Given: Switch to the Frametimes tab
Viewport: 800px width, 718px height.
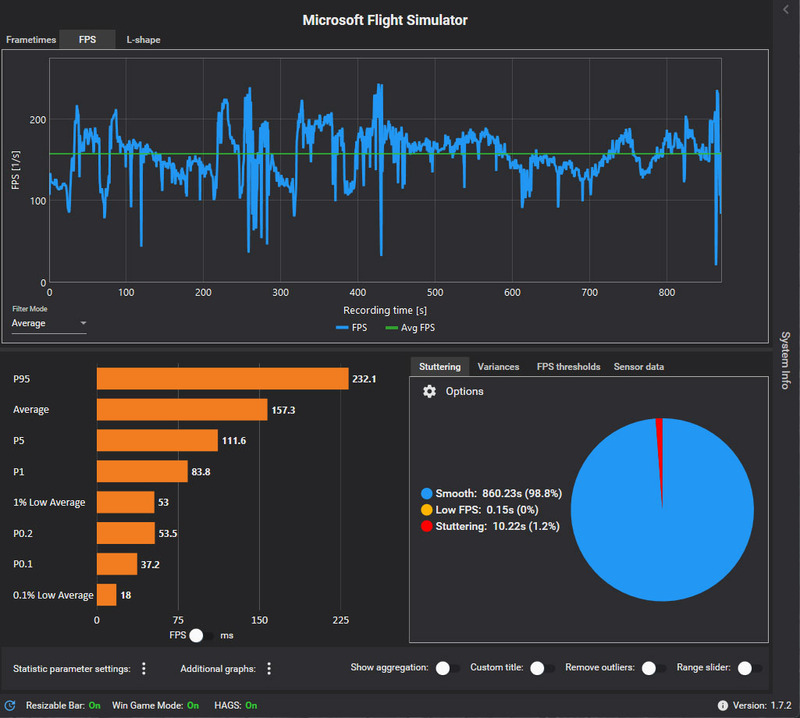Looking at the screenshot, I should click(31, 40).
